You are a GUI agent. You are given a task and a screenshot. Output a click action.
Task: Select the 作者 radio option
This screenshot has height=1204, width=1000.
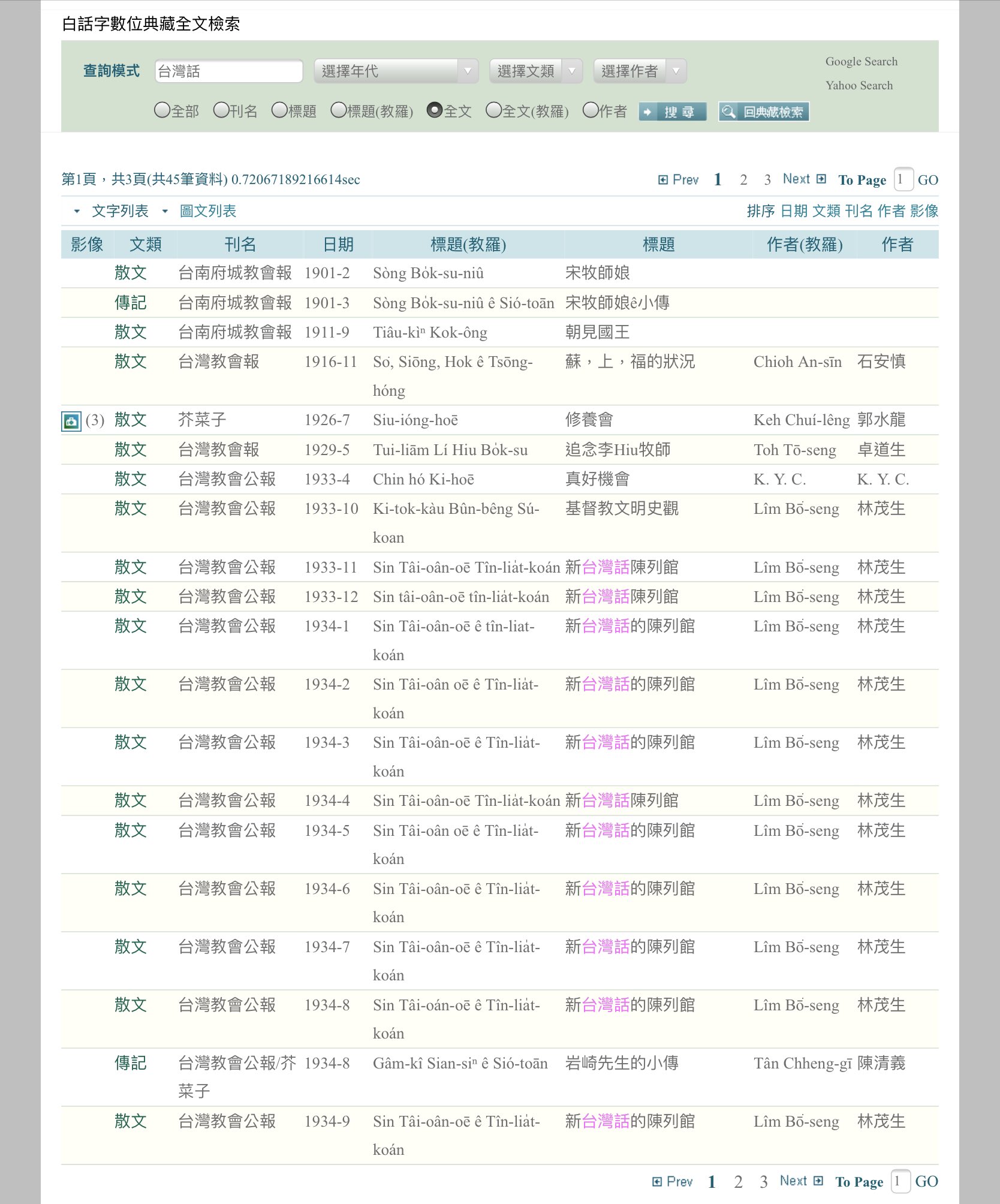(591, 110)
